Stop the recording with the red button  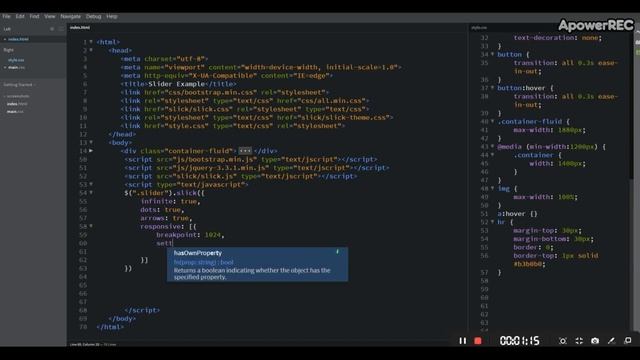click(478, 341)
